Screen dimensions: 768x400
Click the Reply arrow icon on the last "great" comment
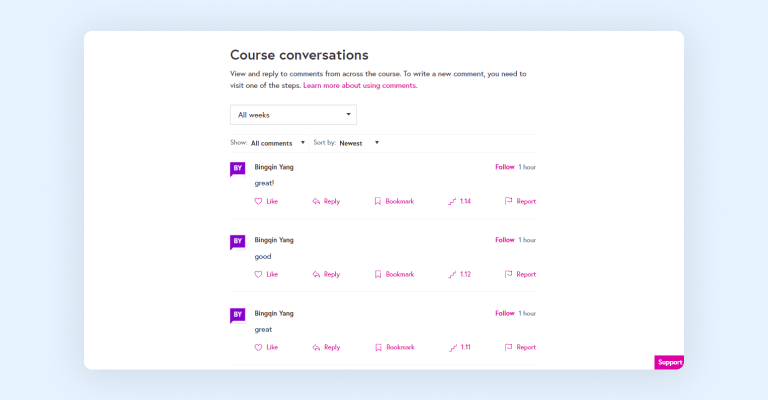point(316,347)
